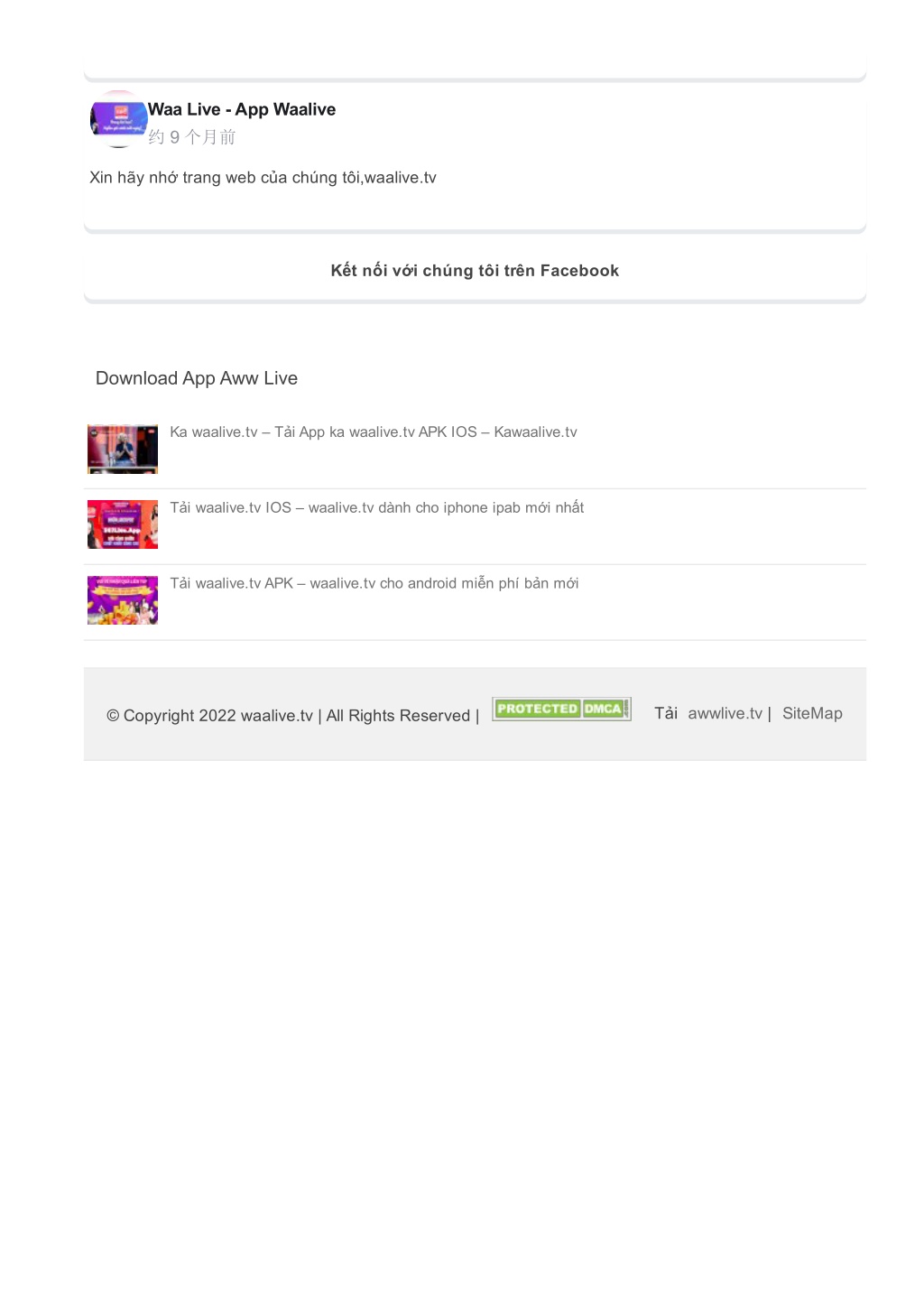Open the Tải waalive.tv IOS article thumbnail

tap(123, 524)
